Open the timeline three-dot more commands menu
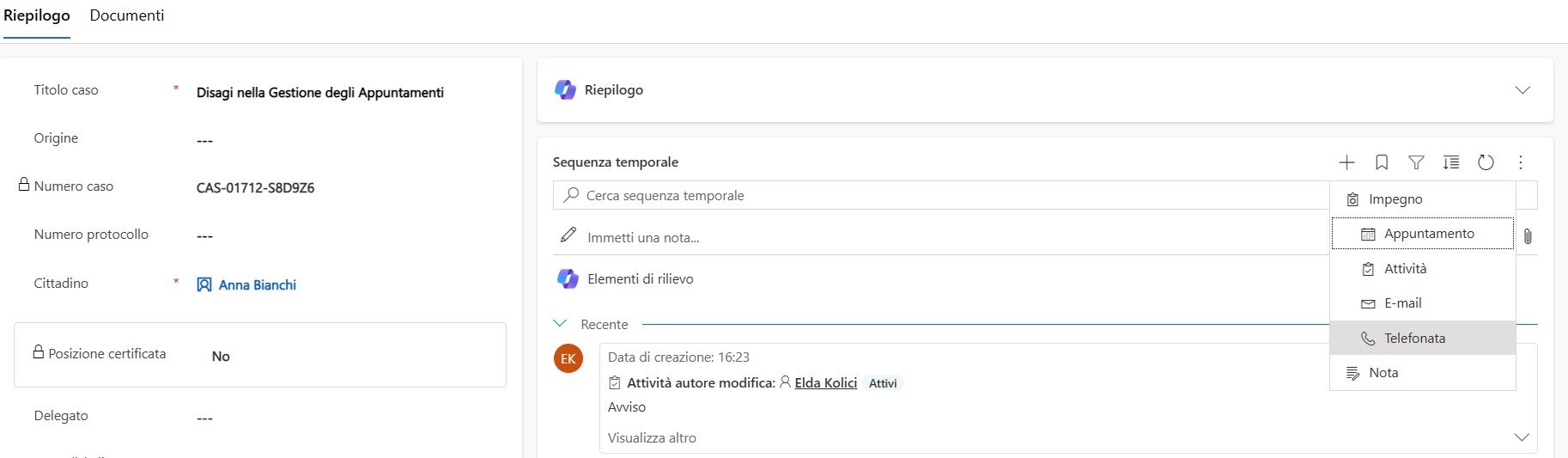This screenshot has height=458, width=1568. pyautogui.click(x=1521, y=162)
